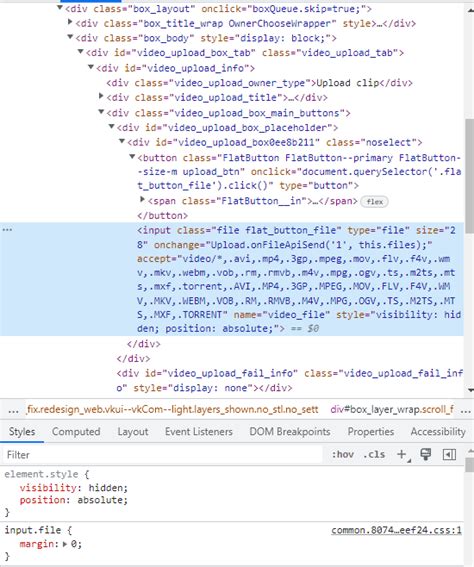The image size is (474, 567).
Task: Select the fix.redesign_web.vkui--vkCom--light breadcrumb
Action: click(x=172, y=409)
